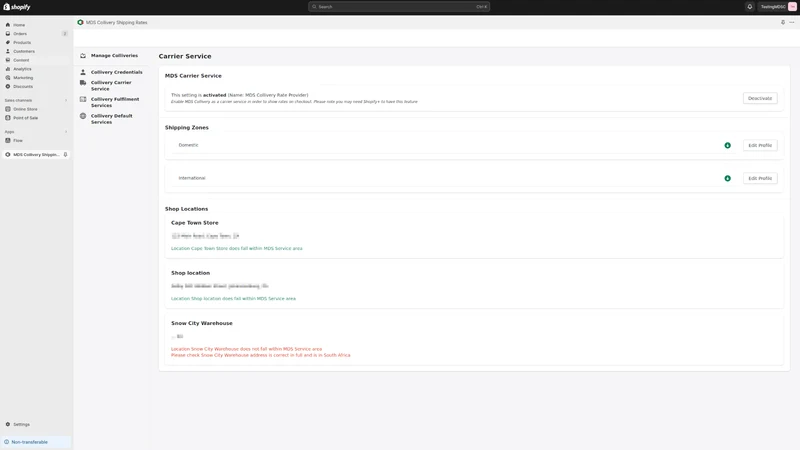
Task: Focus the top Search field
Action: (x=398, y=7)
